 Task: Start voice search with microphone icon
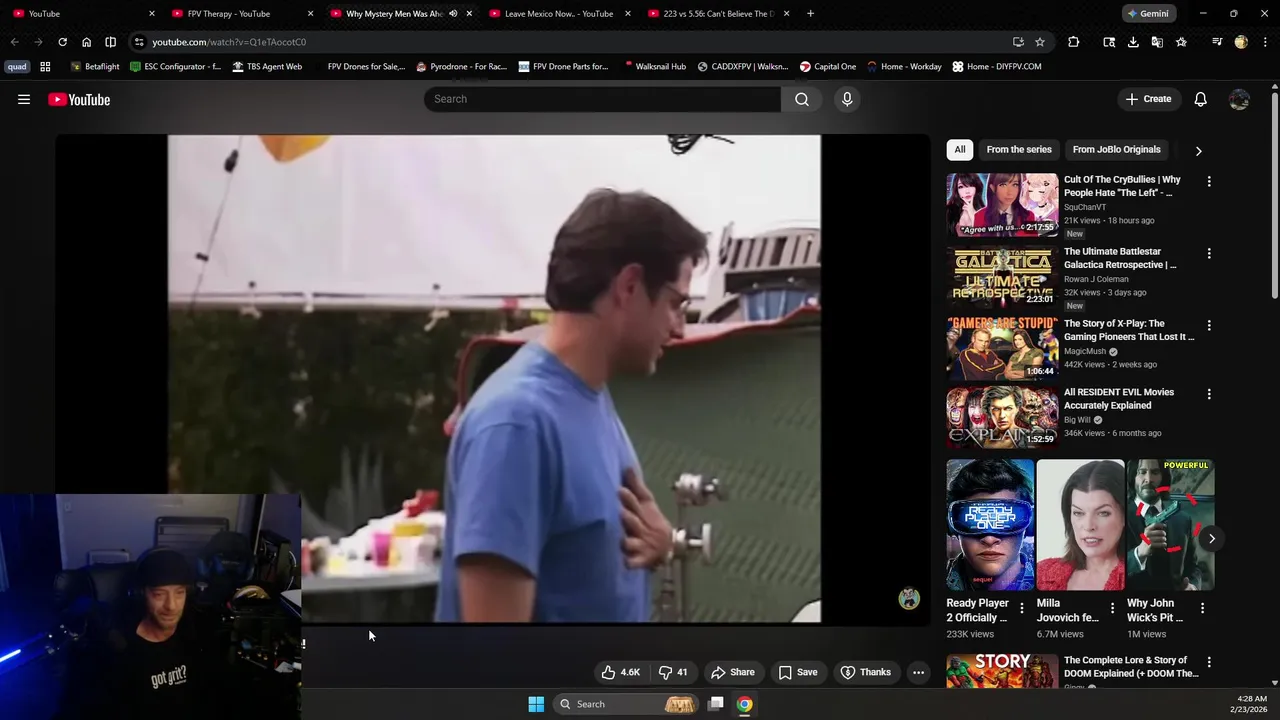[x=847, y=99]
